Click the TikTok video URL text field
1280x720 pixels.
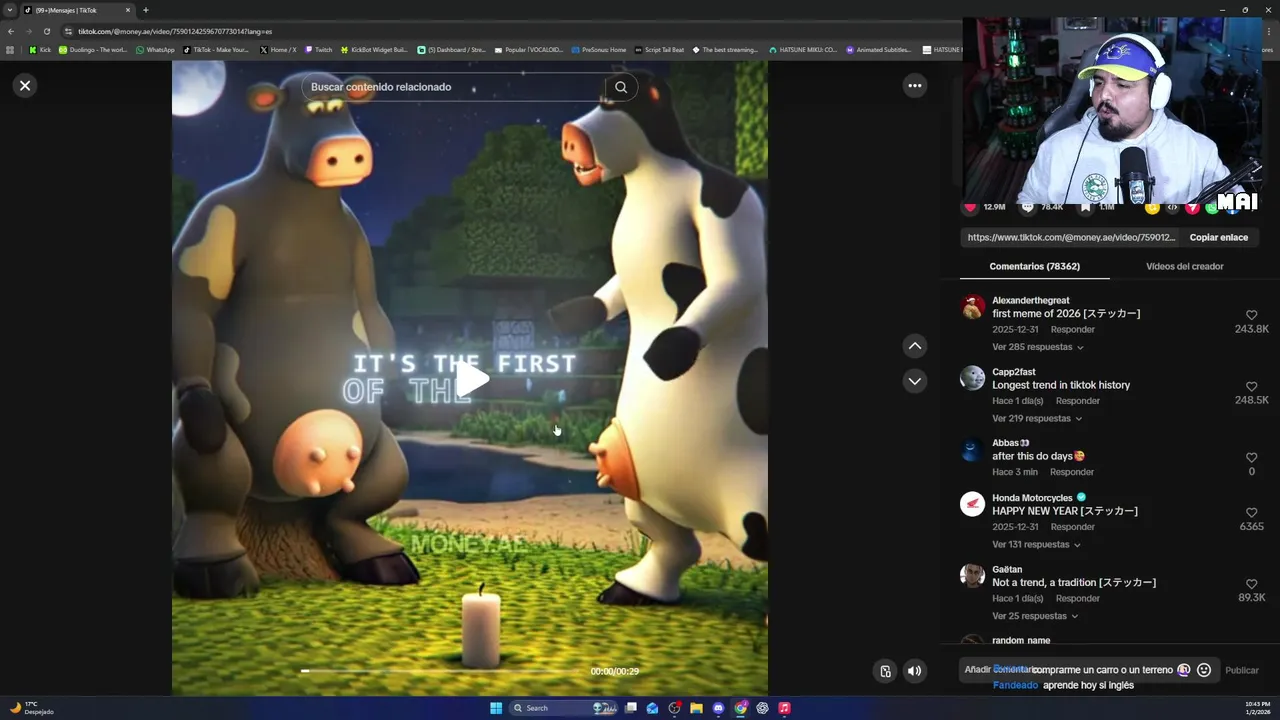[1071, 238]
